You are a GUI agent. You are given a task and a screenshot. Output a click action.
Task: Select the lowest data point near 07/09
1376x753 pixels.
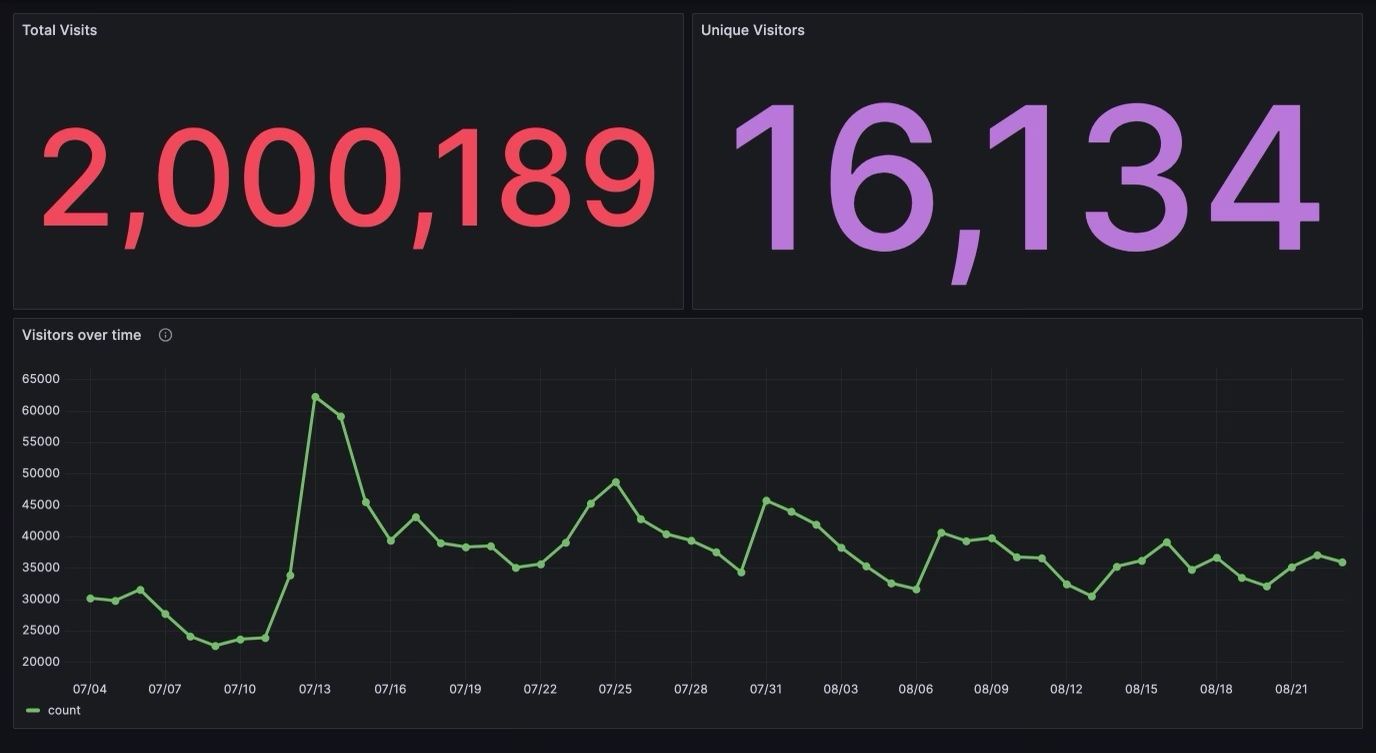point(215,646)
